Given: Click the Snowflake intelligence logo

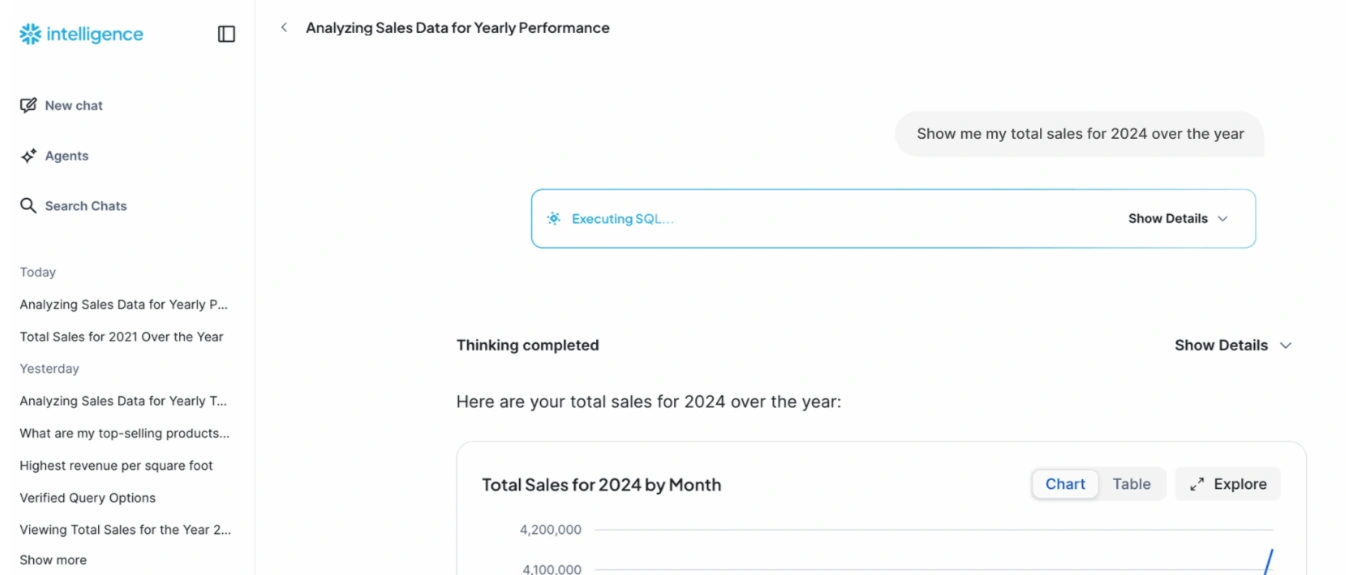Looking at the screenshot, I should [81, 34].
